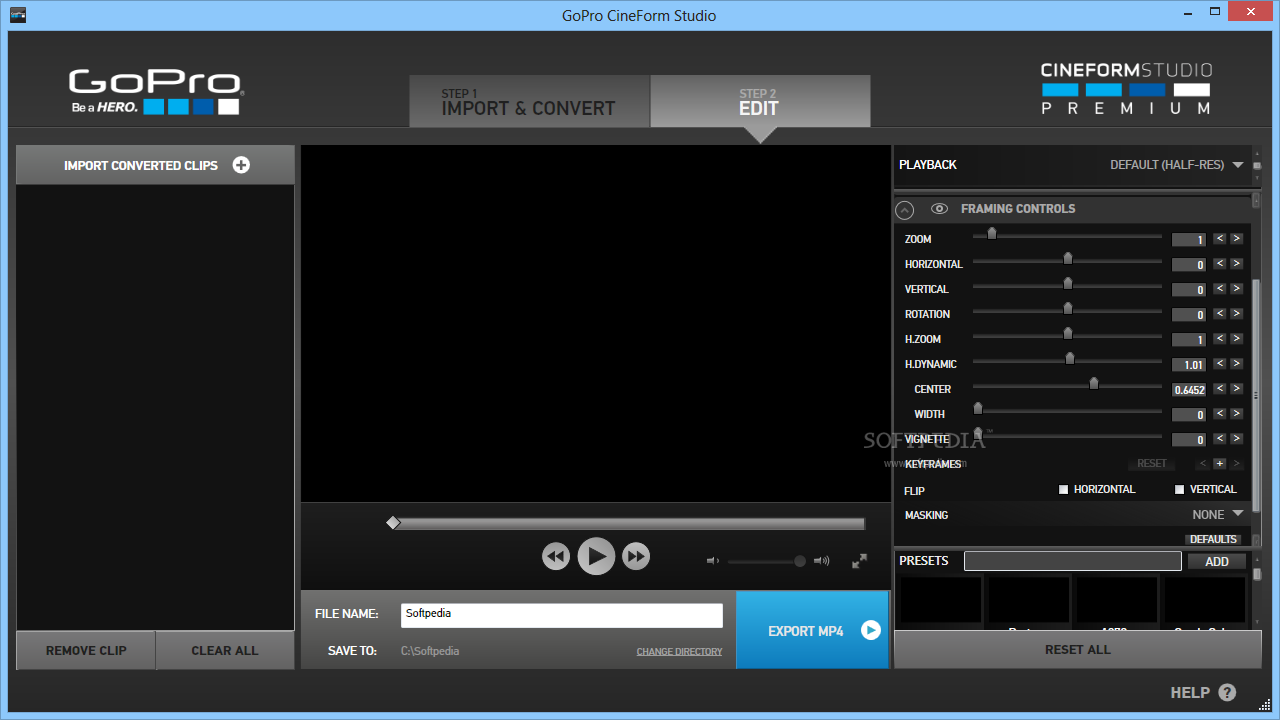Toggle Framing Controls eye visibility
Screen dimensions: 1280x720
point(939,209)
